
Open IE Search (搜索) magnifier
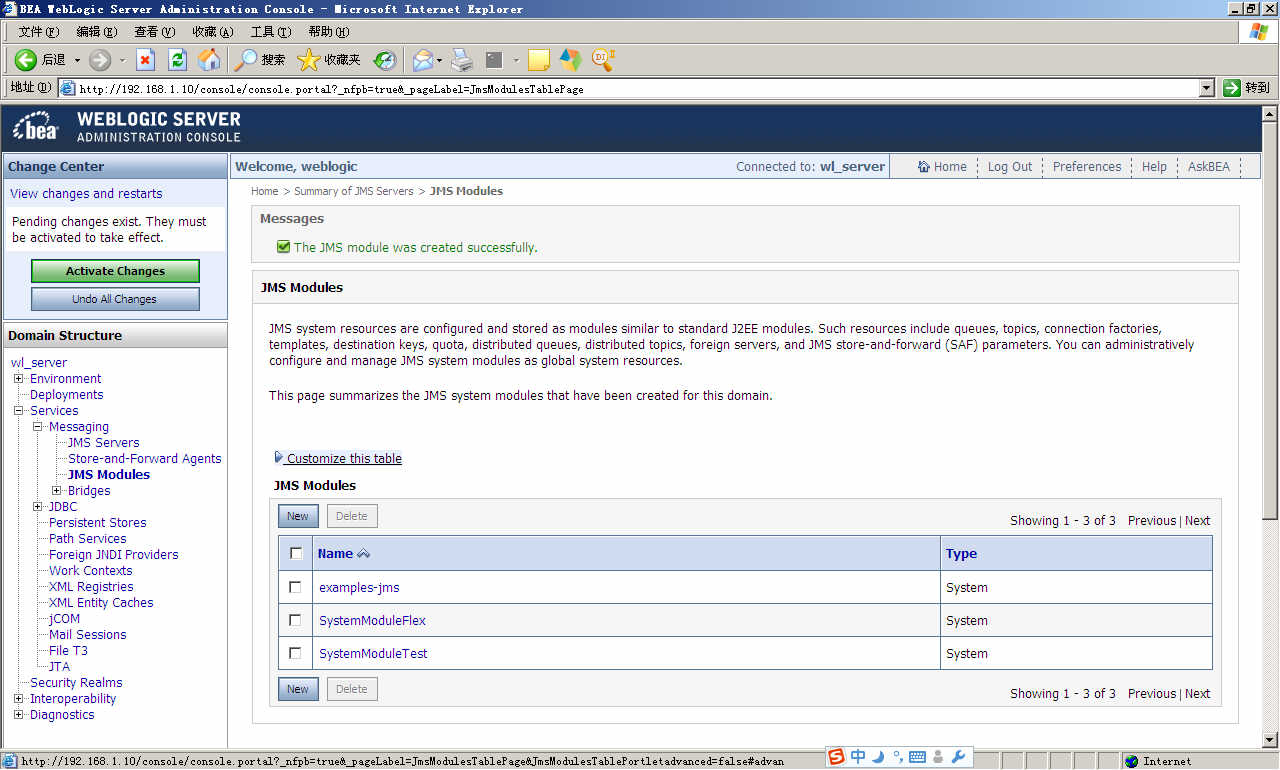(245, 60)
